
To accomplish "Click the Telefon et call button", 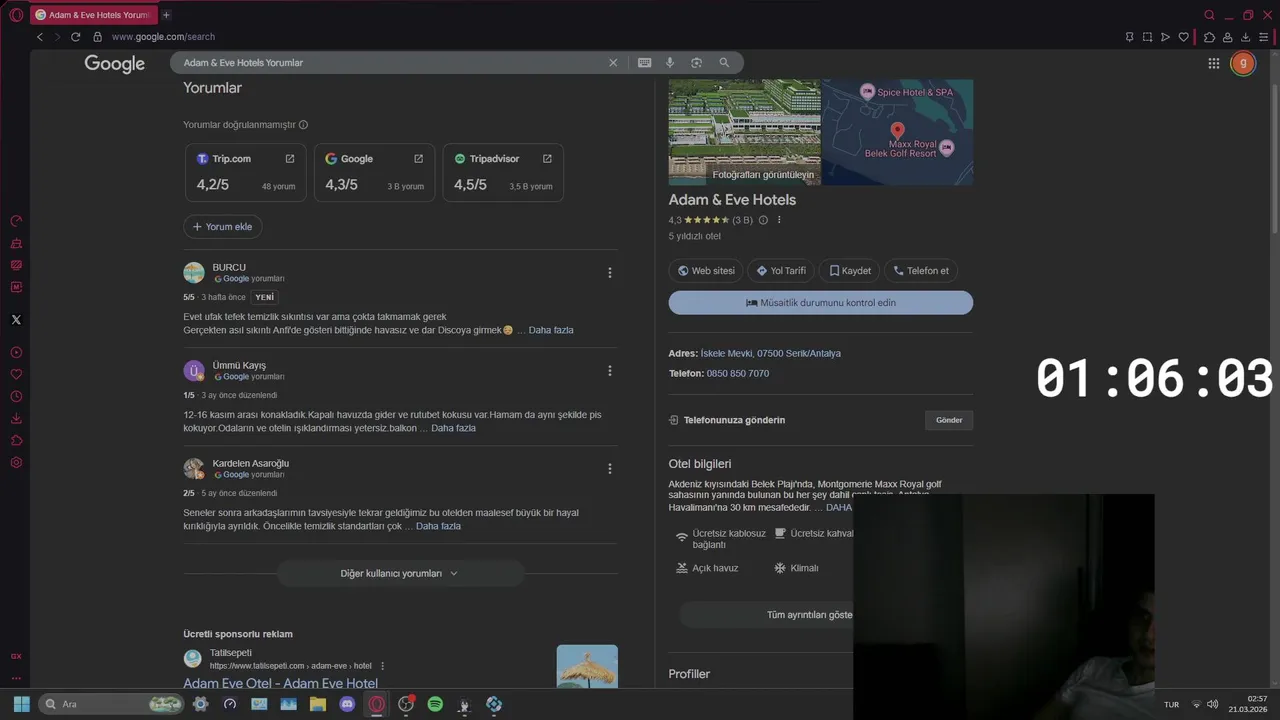I will tap(921, 271).
